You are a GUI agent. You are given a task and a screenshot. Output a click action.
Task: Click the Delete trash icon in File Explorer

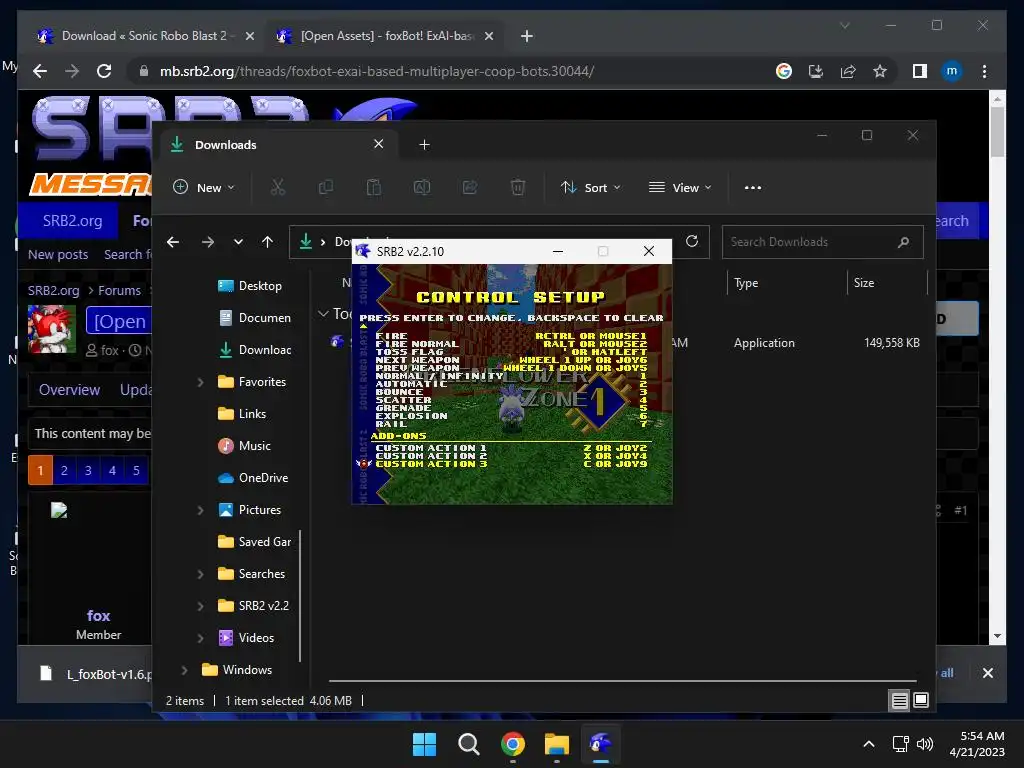517,187
